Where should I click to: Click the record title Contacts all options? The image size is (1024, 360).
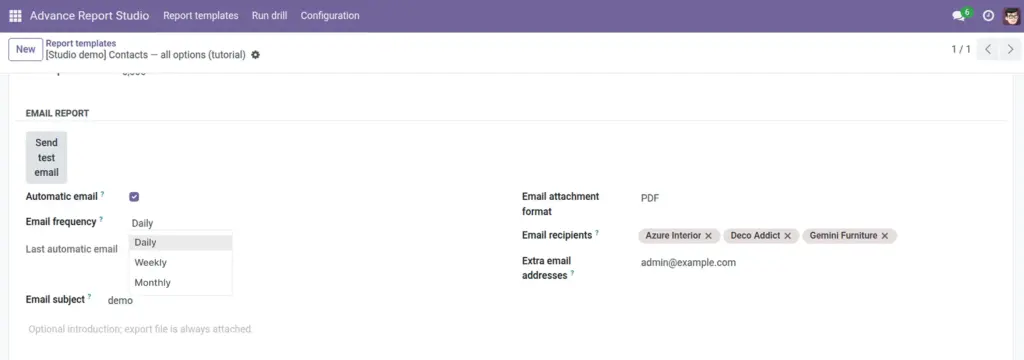coord(146,55)
